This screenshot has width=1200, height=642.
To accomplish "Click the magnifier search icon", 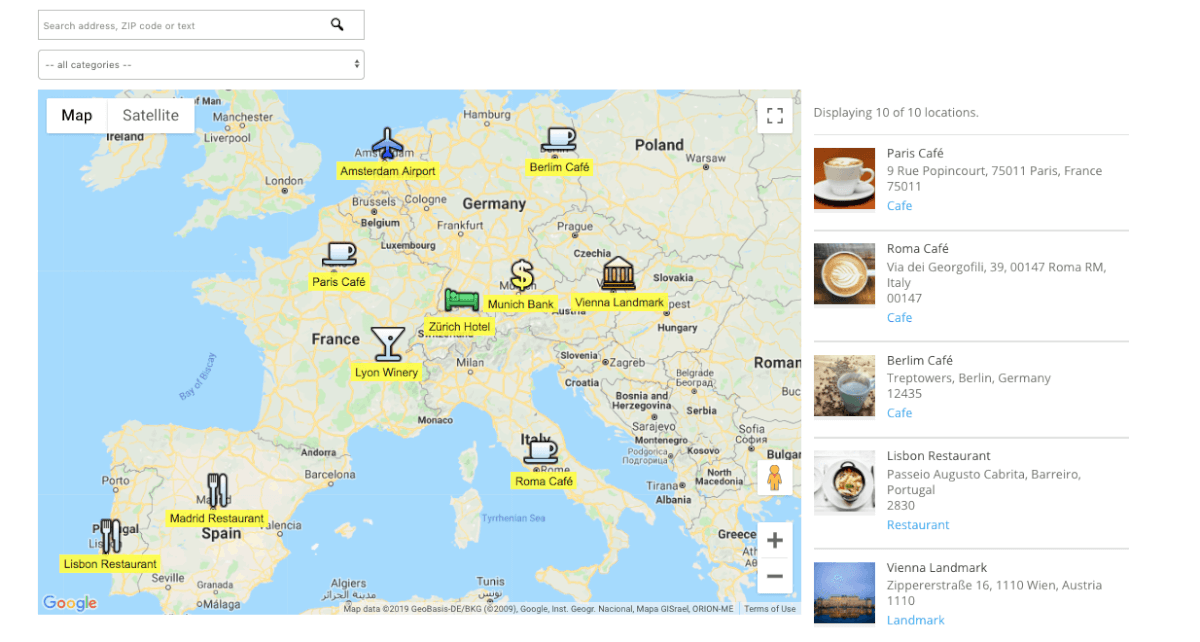I will coord(337,25).
